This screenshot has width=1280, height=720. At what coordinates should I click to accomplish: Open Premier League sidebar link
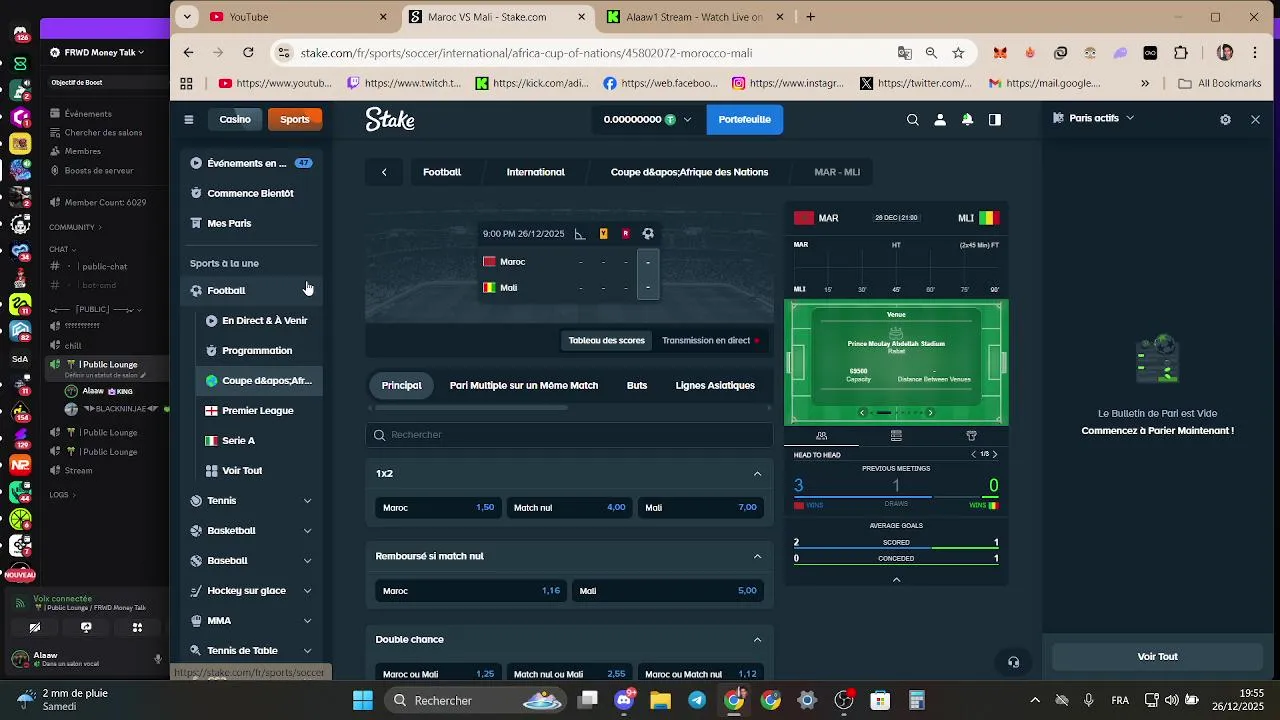258,411
